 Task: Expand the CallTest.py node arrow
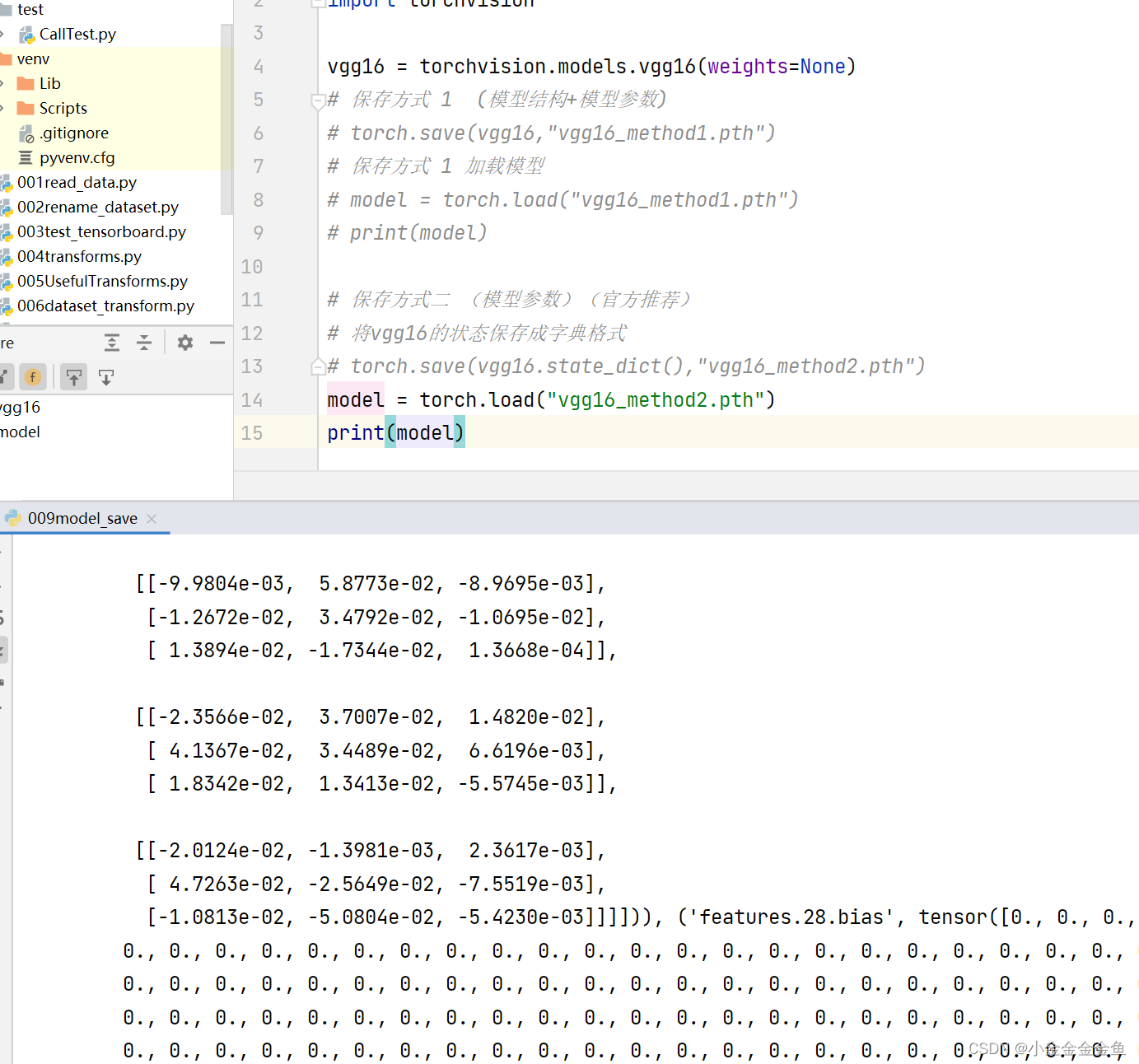(2, 34)
